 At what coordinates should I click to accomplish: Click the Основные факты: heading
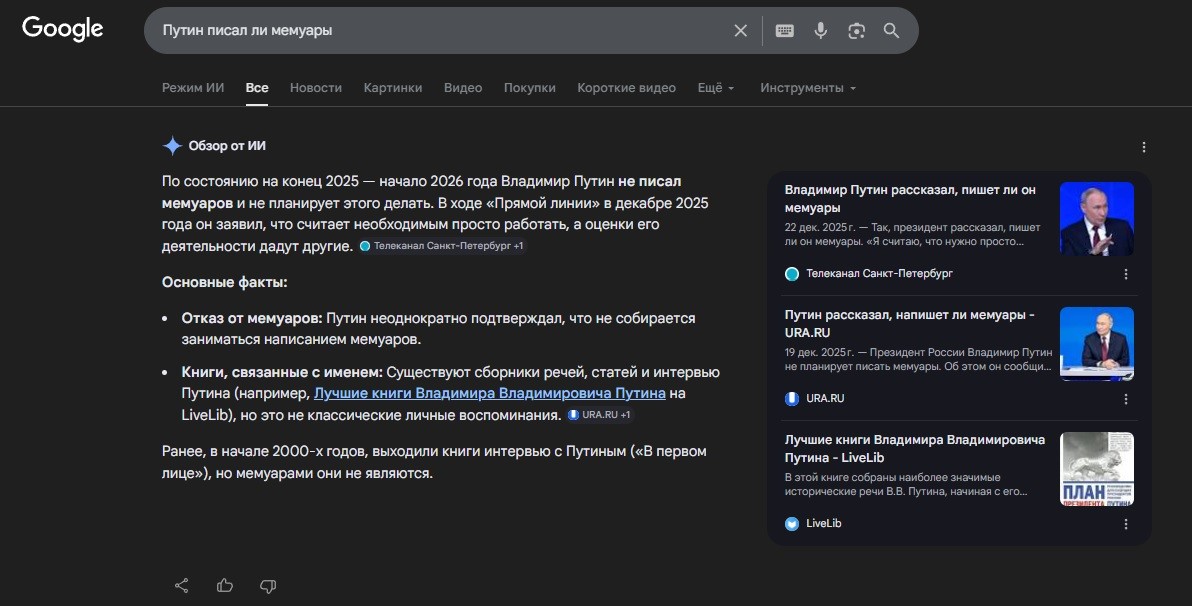coord(224,282)
